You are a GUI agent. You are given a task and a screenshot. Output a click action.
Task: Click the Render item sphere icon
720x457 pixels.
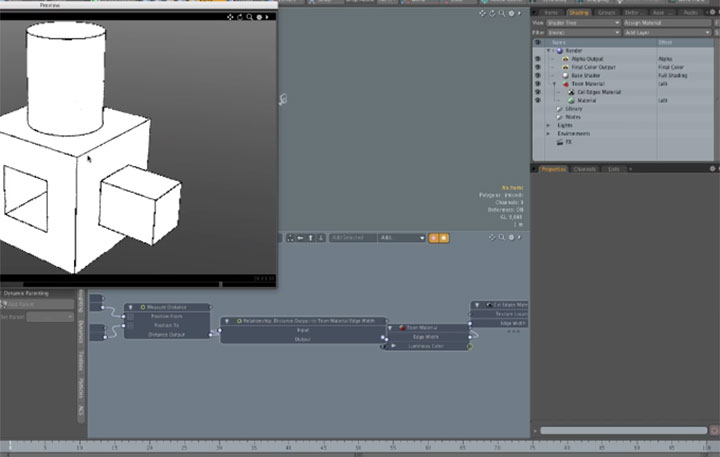pos(559,51)
